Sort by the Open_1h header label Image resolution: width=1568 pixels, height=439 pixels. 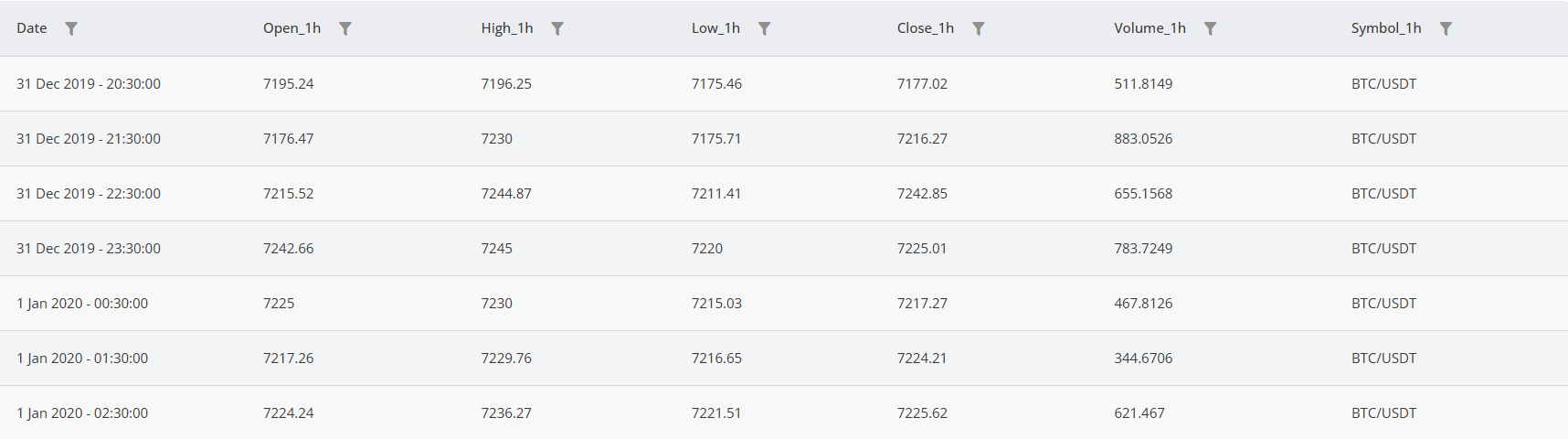(292, 28)
